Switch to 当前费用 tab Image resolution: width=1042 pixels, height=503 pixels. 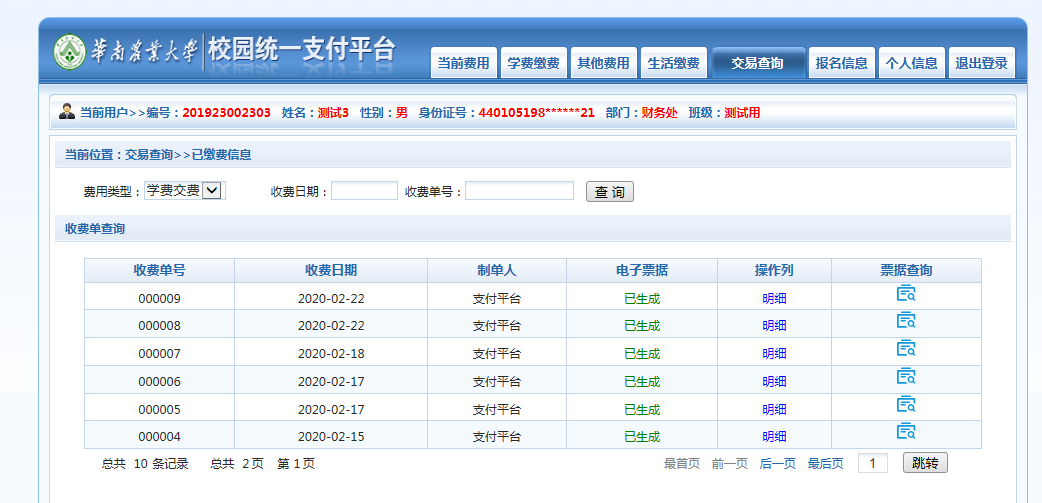[464, 63]
